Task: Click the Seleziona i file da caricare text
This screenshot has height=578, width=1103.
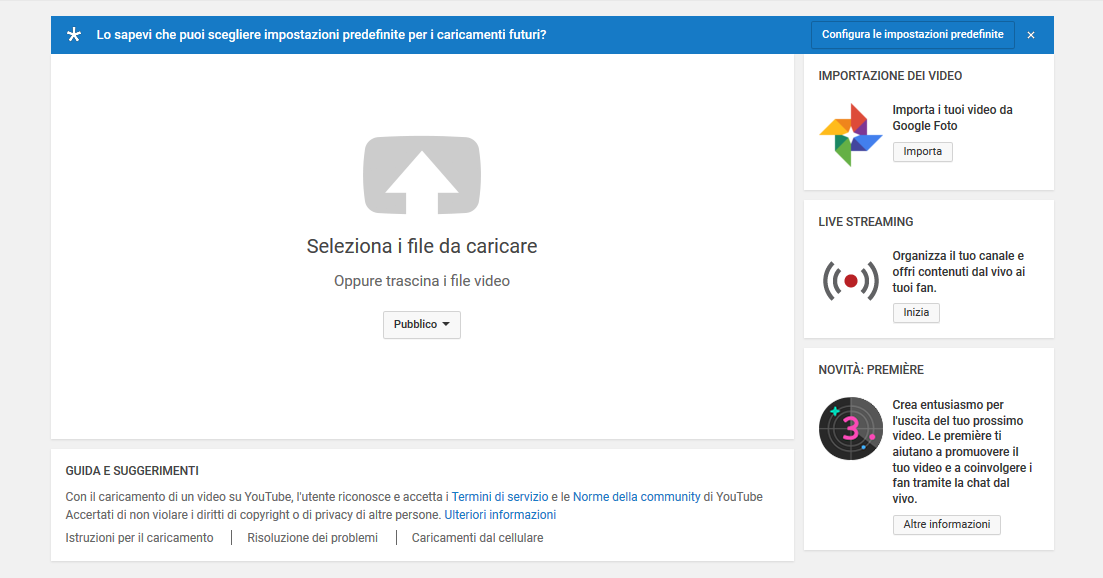Action: point(422,246)
